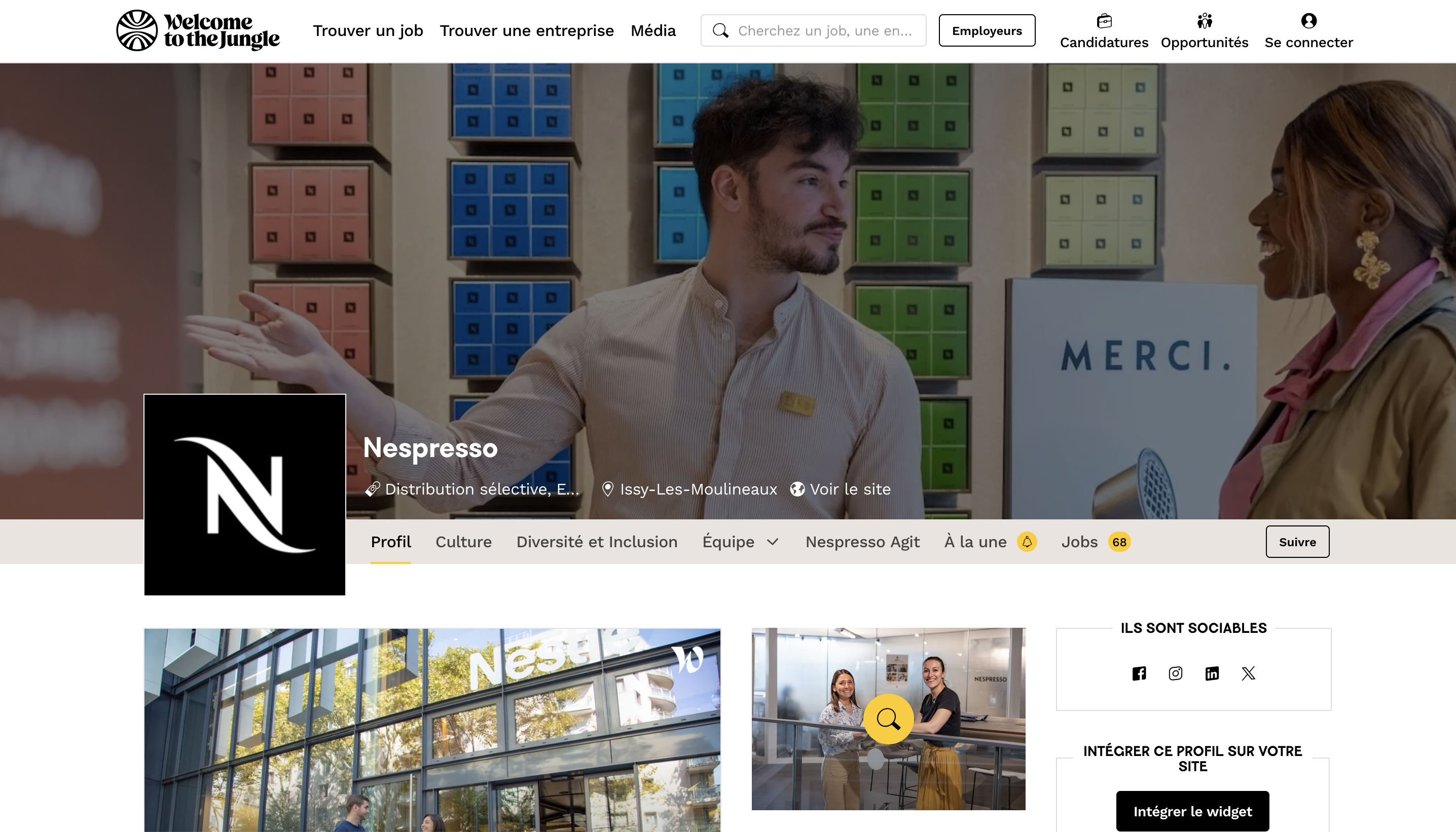Screen dimensions: 1456x832
Task: Open the Voir le site link
Action: pyautogui.click(x=850, y=489)
